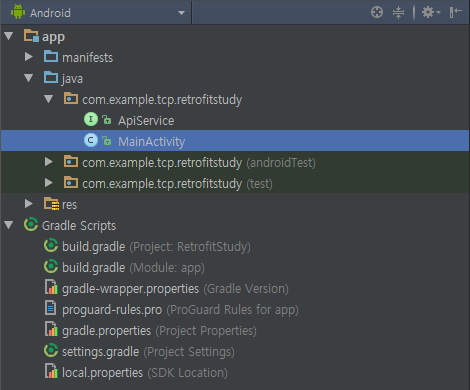
Task: Select build.gradle (Module: app)
Action: pyautogui.click(x=133, y=268)
